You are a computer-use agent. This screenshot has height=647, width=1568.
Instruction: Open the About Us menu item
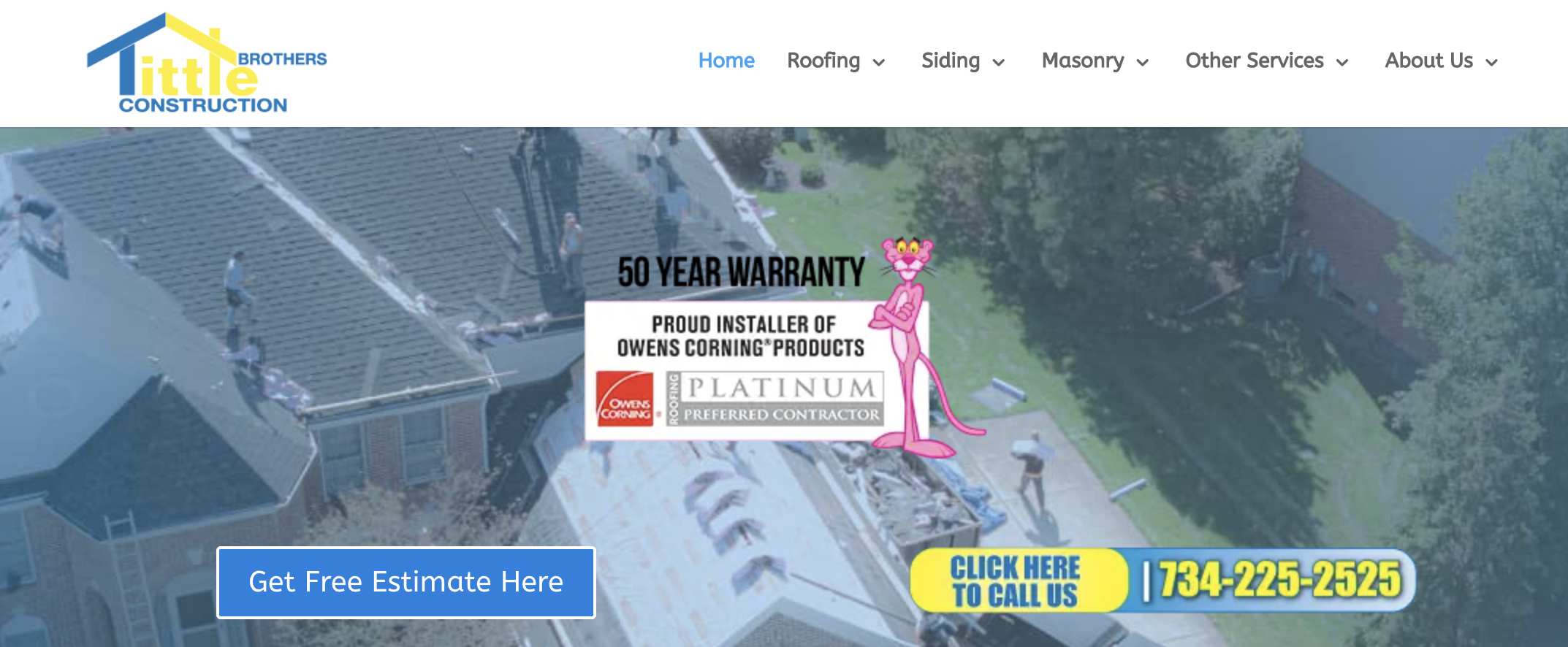[x=1429, y=61]
